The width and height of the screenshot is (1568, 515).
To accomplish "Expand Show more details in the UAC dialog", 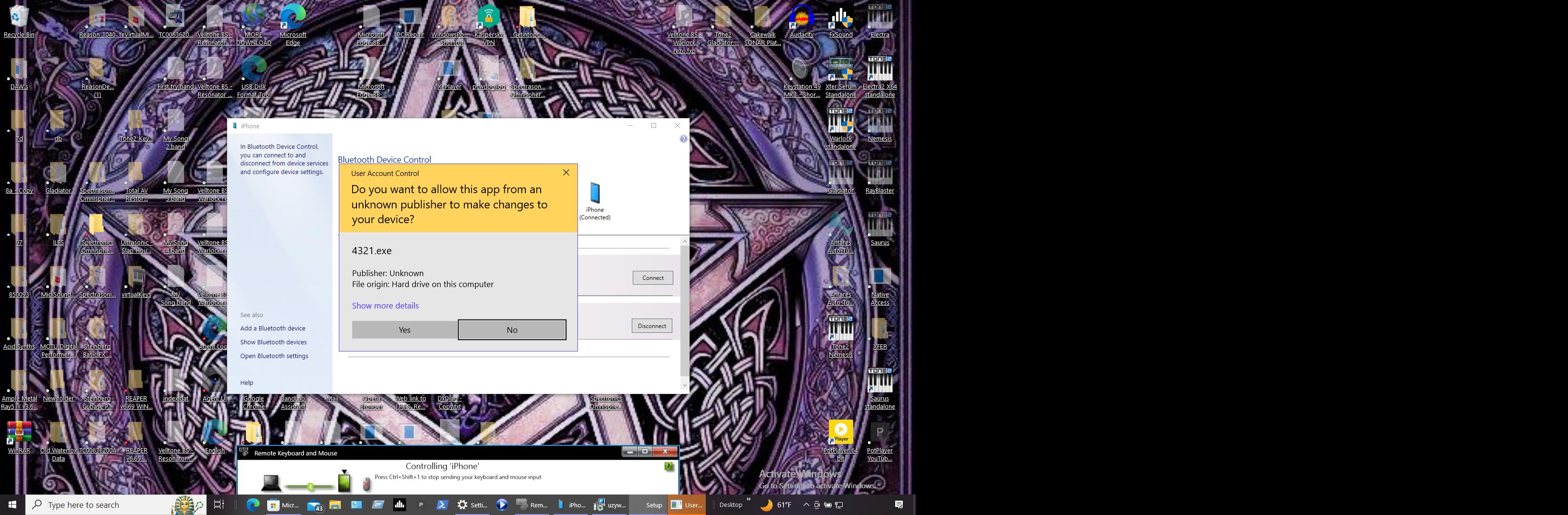I will tap(385, 305).
